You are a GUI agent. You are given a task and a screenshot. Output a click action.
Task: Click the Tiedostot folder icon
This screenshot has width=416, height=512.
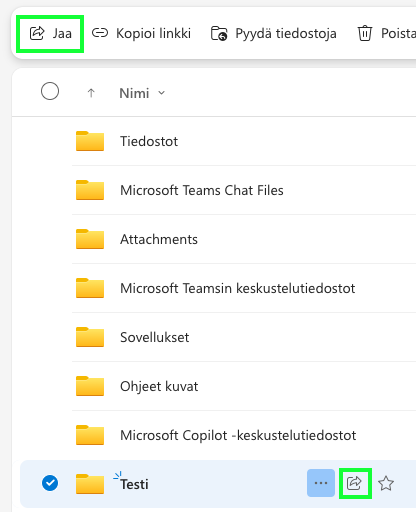pyautogui.click(x=90, y=141)
